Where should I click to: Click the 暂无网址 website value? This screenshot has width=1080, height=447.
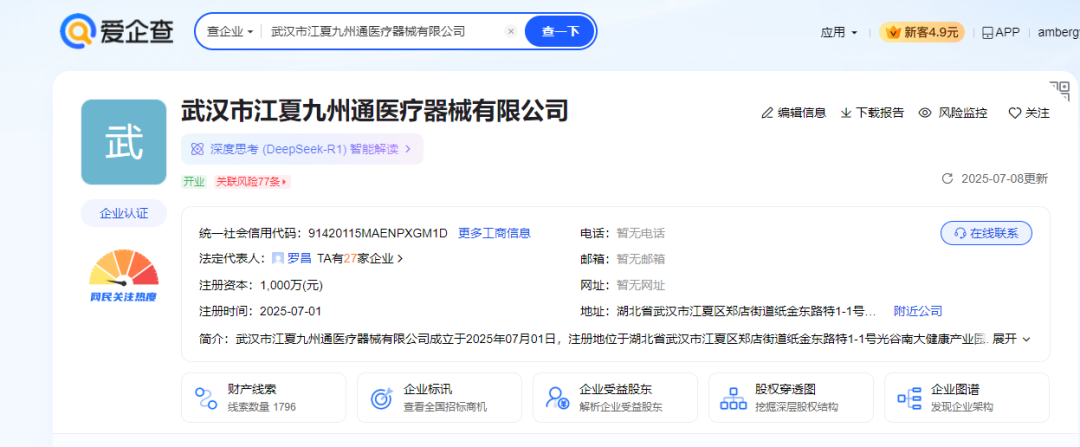pyautogui.click(x=641, y=285)
